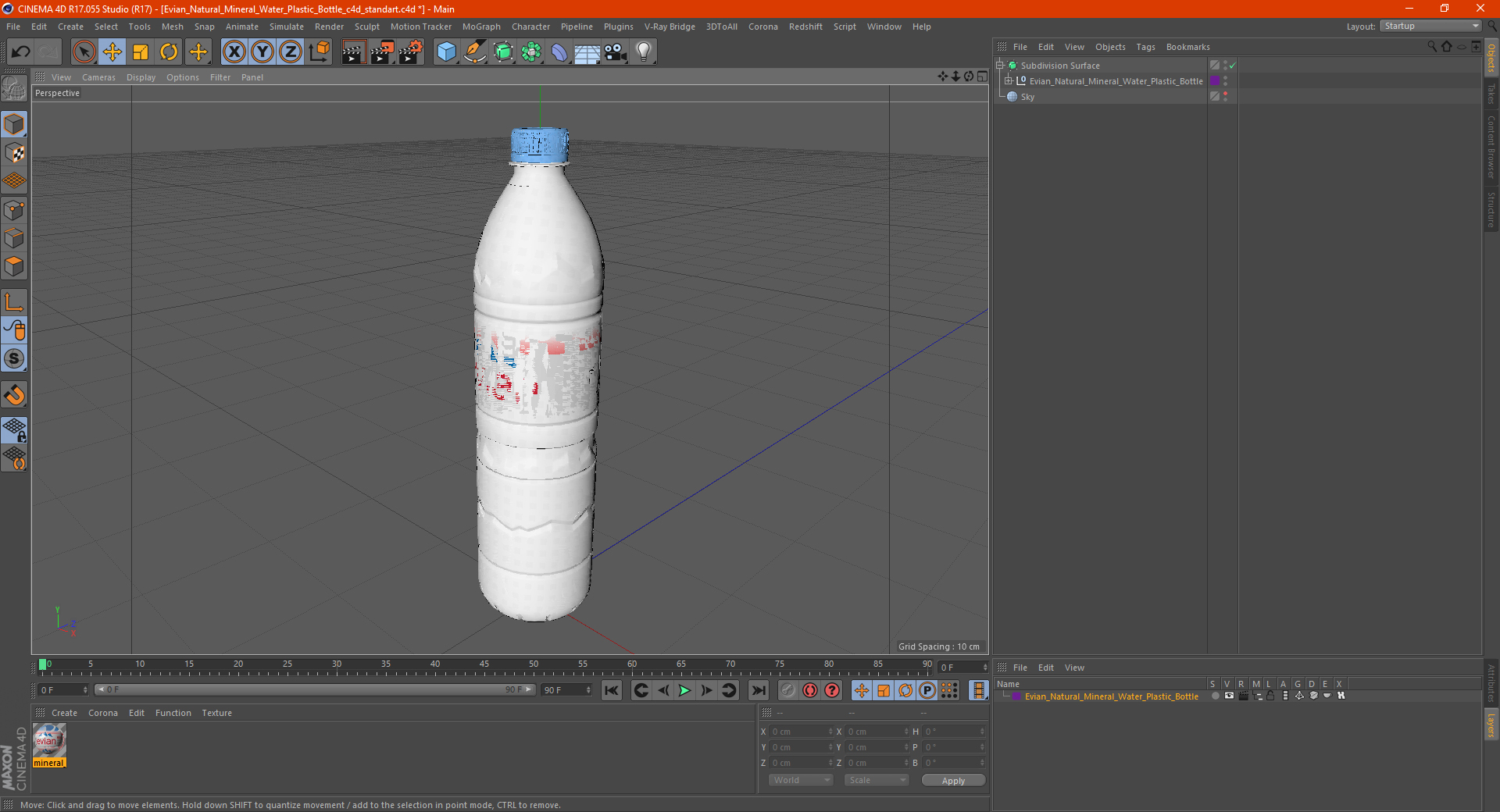Toggle Sky object visibility dots
Viewport: 1500px width, 812px height.
1225,97
